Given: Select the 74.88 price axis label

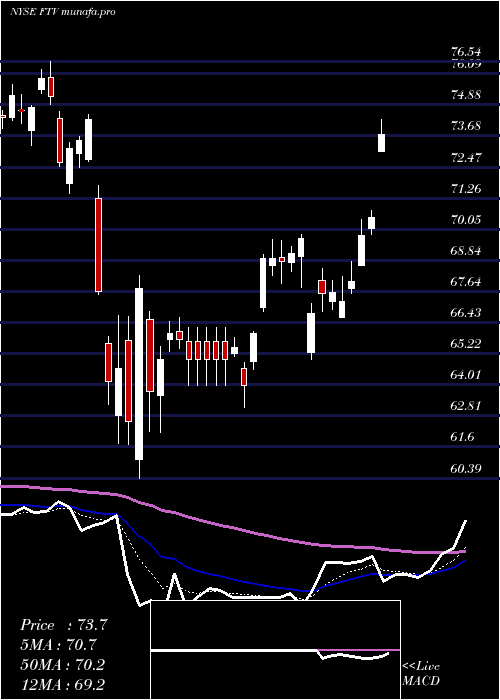Looking at the screenshot, I should 468,95.
